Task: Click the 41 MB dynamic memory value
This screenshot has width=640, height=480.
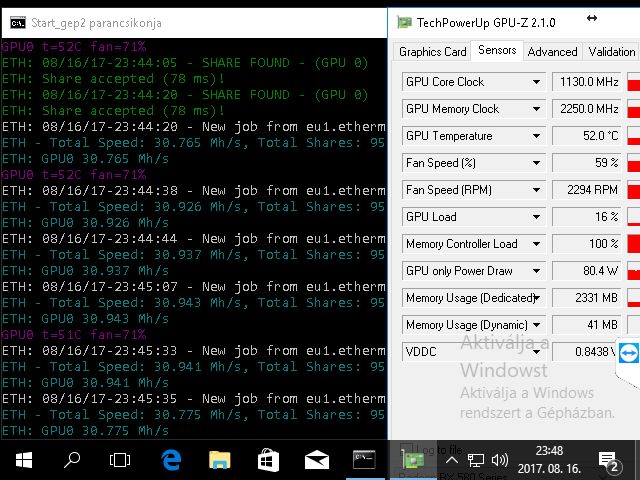Action: coord(586,325)
